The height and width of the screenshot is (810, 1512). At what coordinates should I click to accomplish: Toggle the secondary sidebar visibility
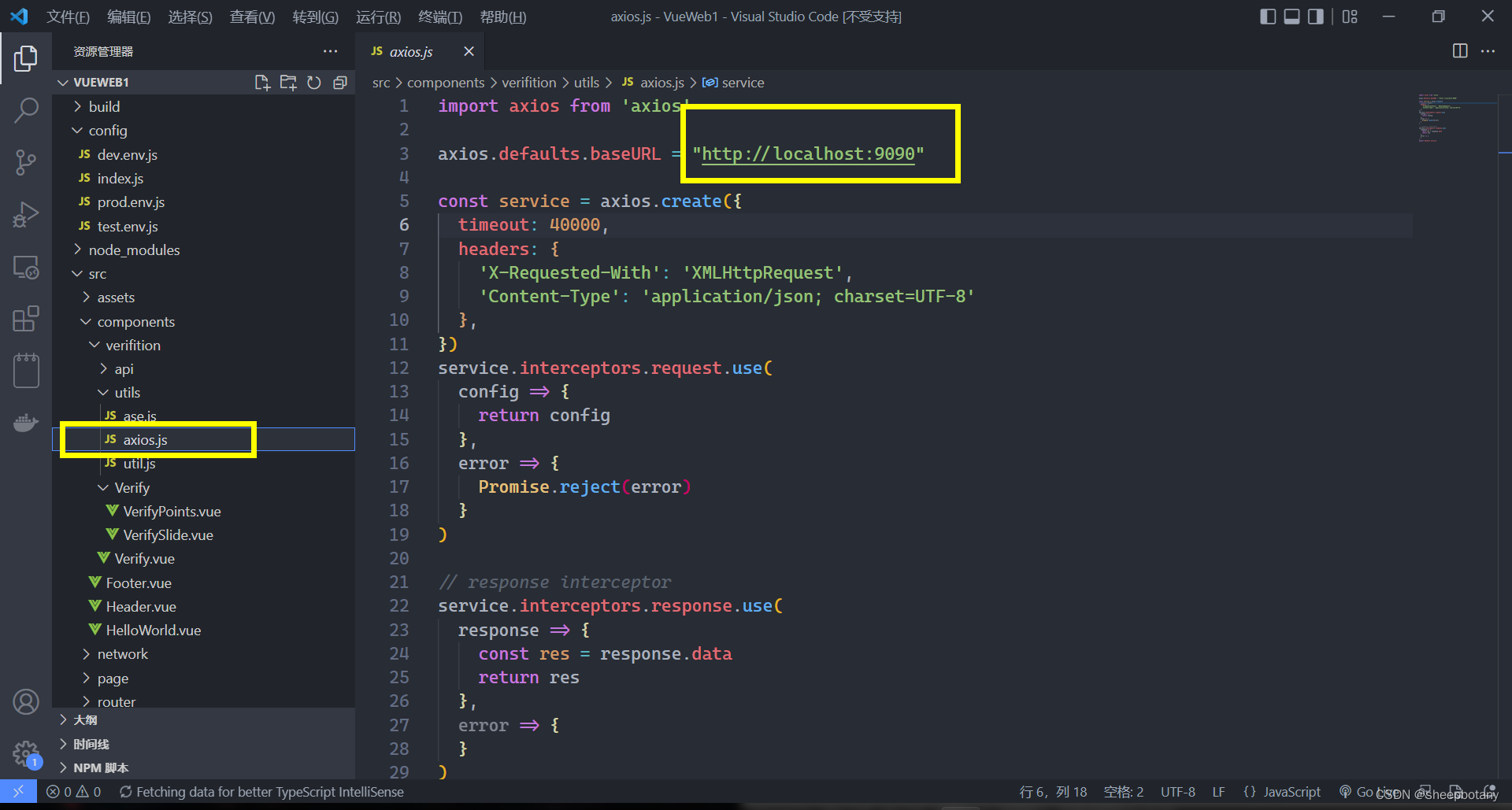[1315, 16]
